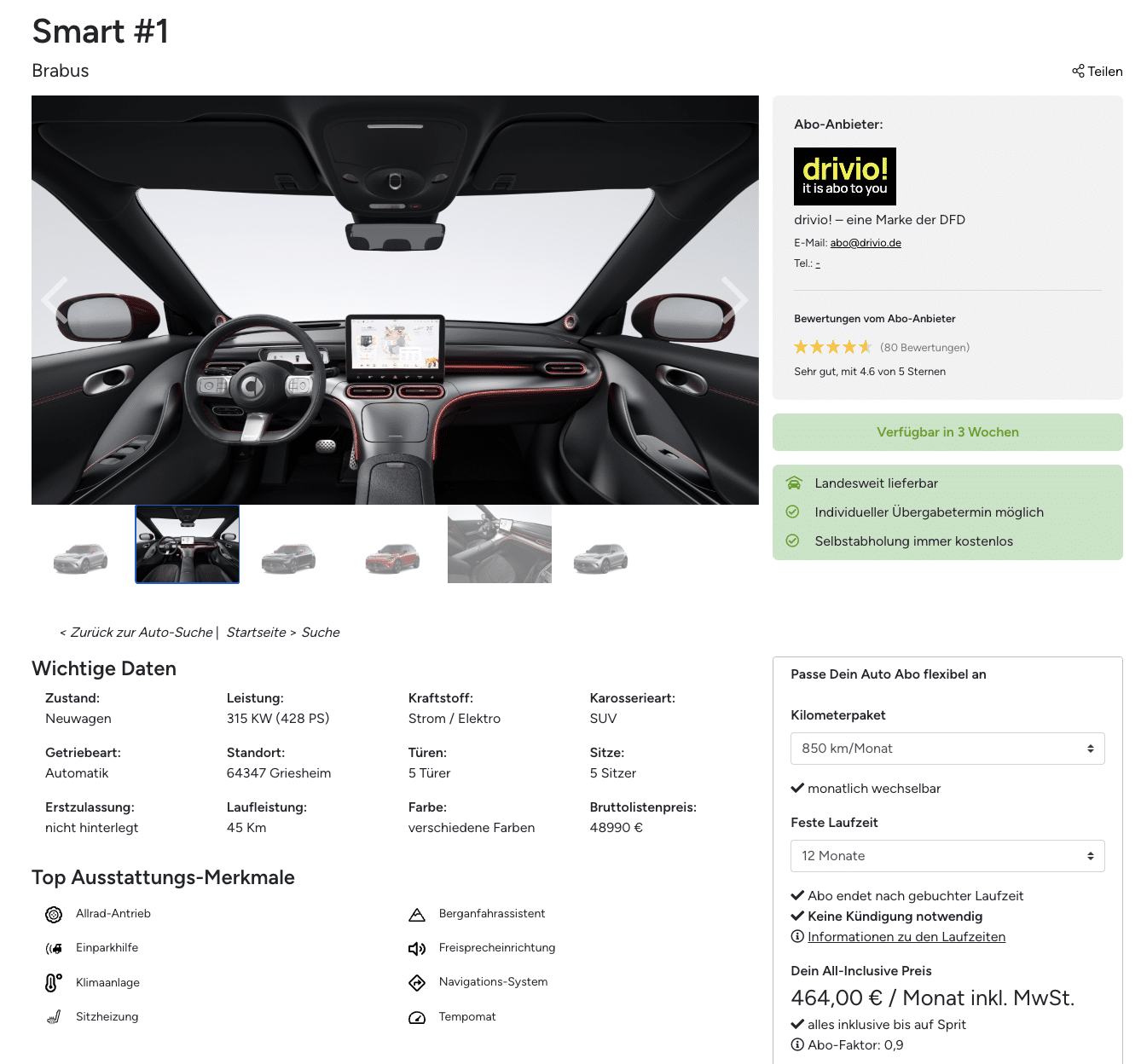Go back via Zurück zur Auto-Suche
The height and width of the screenshot is (1064, 1141).
coord(136,632)
